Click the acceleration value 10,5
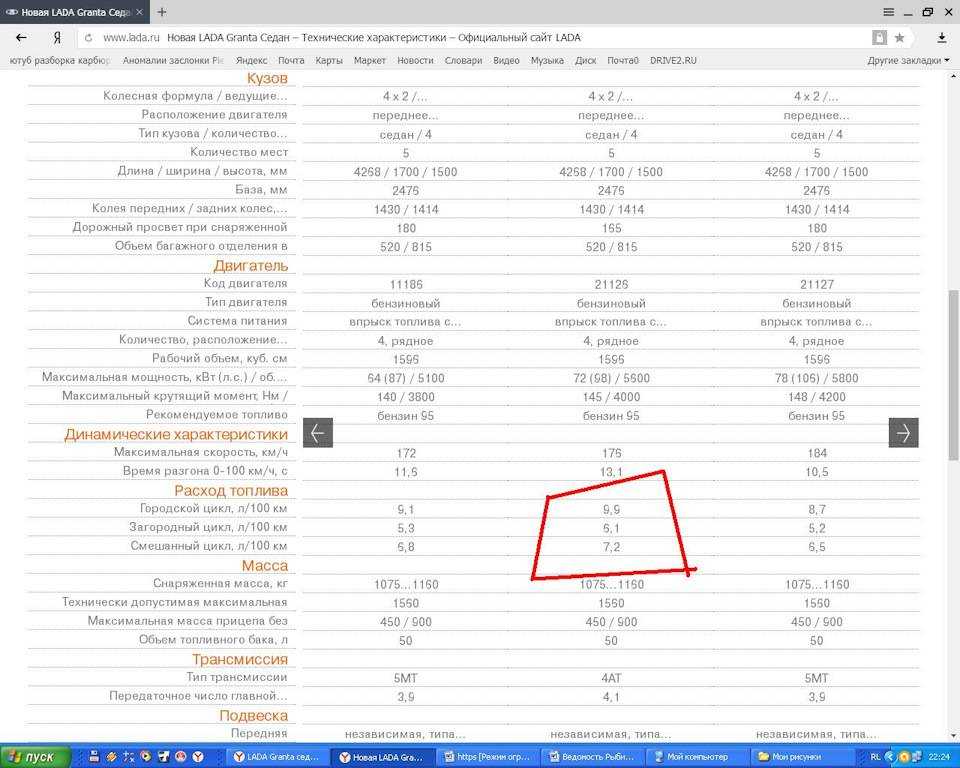This screenshot has width=960, height=768. pyautogui.click(x=817, y=472)
